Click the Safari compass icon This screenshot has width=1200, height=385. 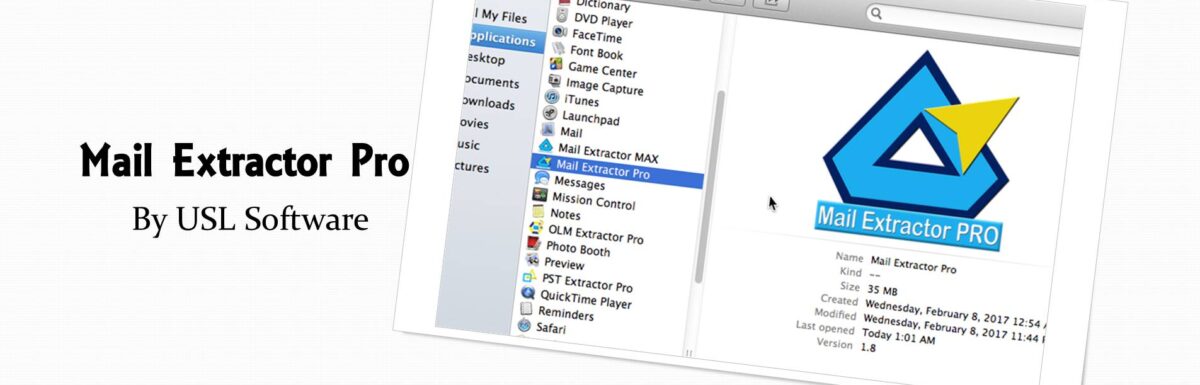(x=524, y=325)
